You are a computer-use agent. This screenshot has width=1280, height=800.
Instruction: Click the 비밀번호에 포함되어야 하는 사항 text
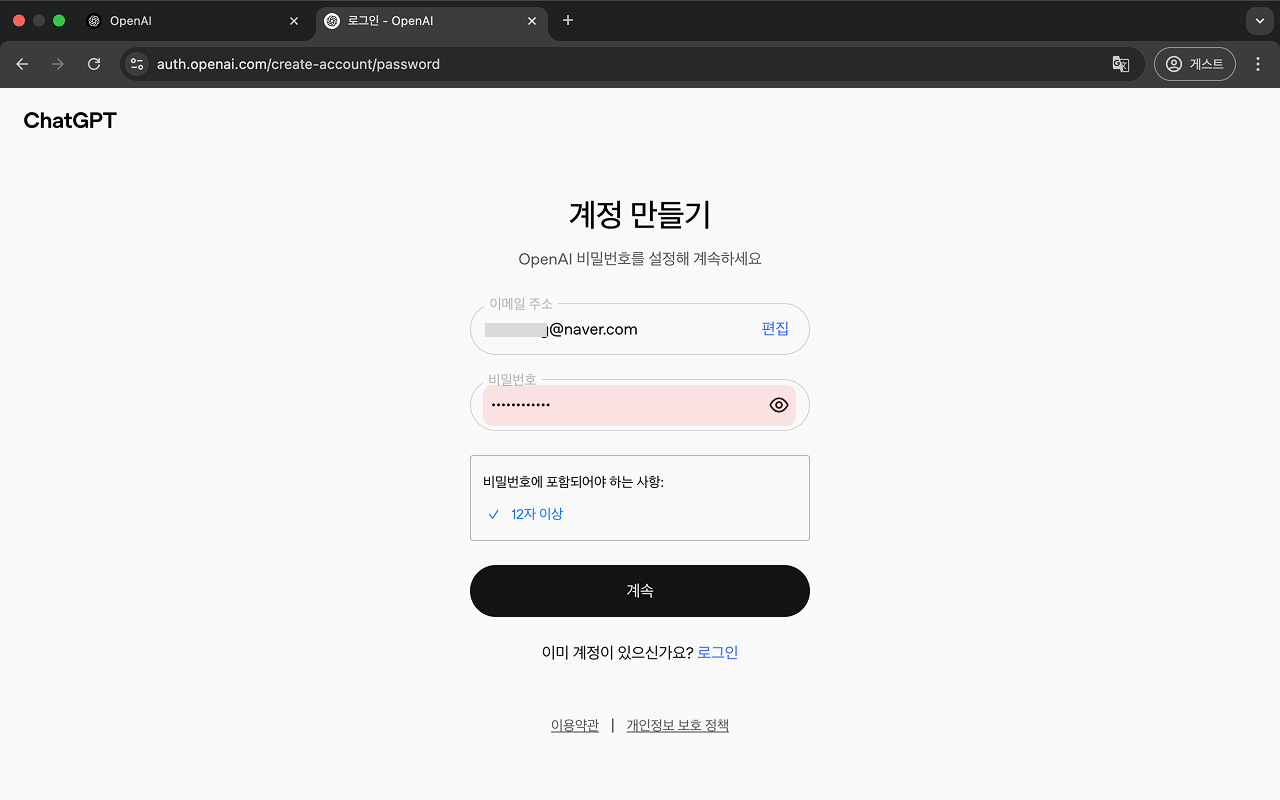[x=573, y=482]
